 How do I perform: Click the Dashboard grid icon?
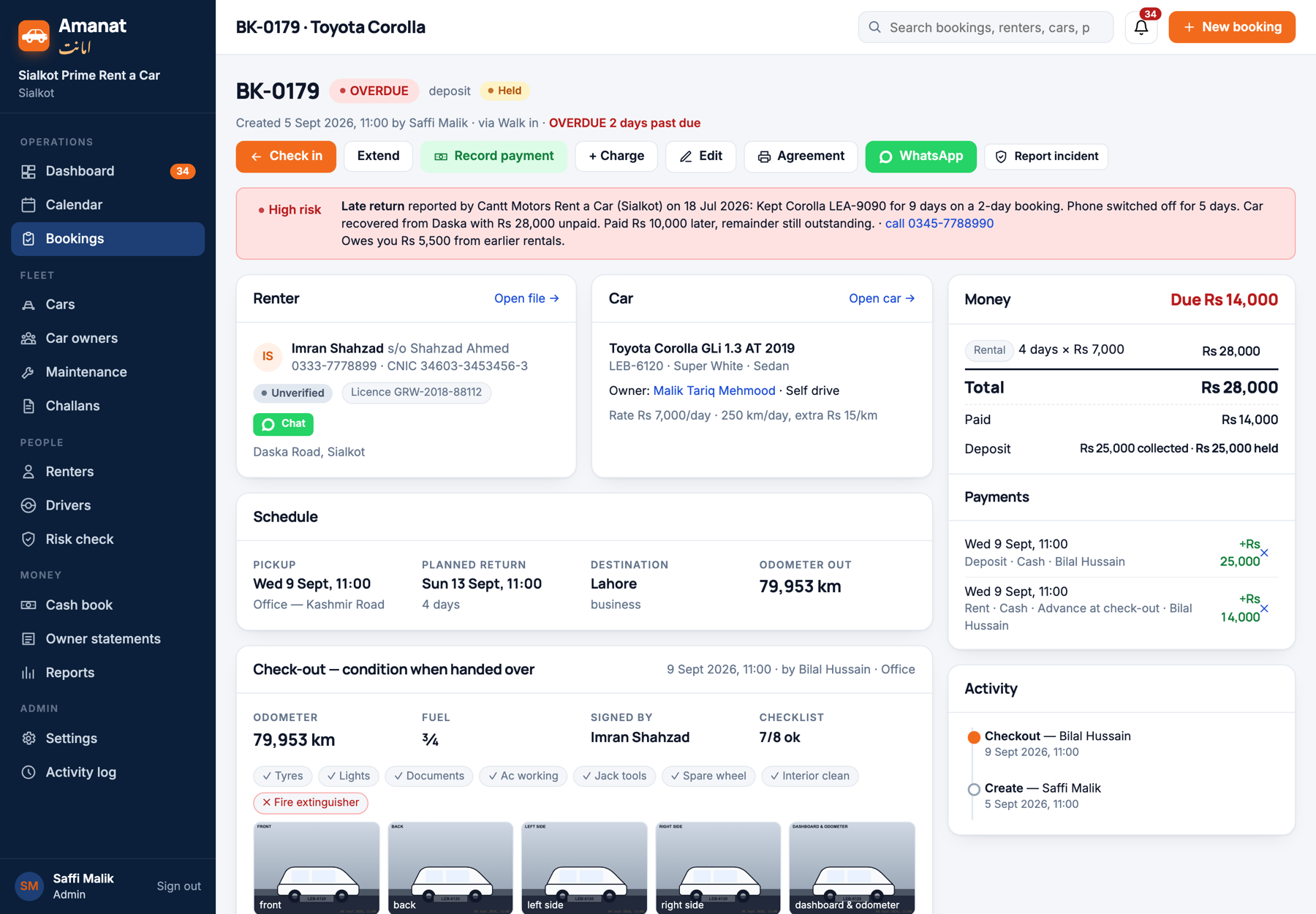click(29, 171)
